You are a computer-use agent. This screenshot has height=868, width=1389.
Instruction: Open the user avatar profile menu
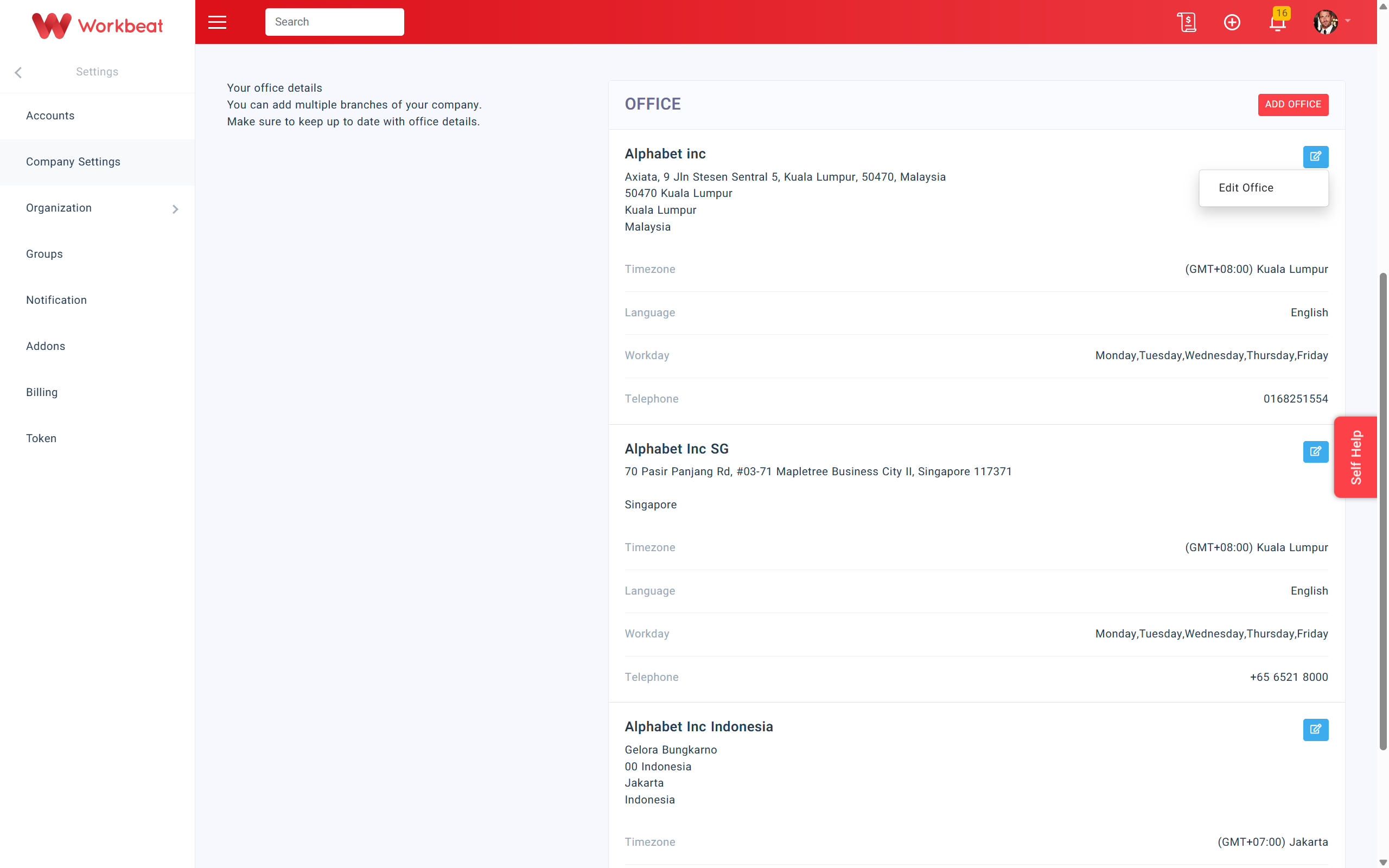coord(1326,22)
